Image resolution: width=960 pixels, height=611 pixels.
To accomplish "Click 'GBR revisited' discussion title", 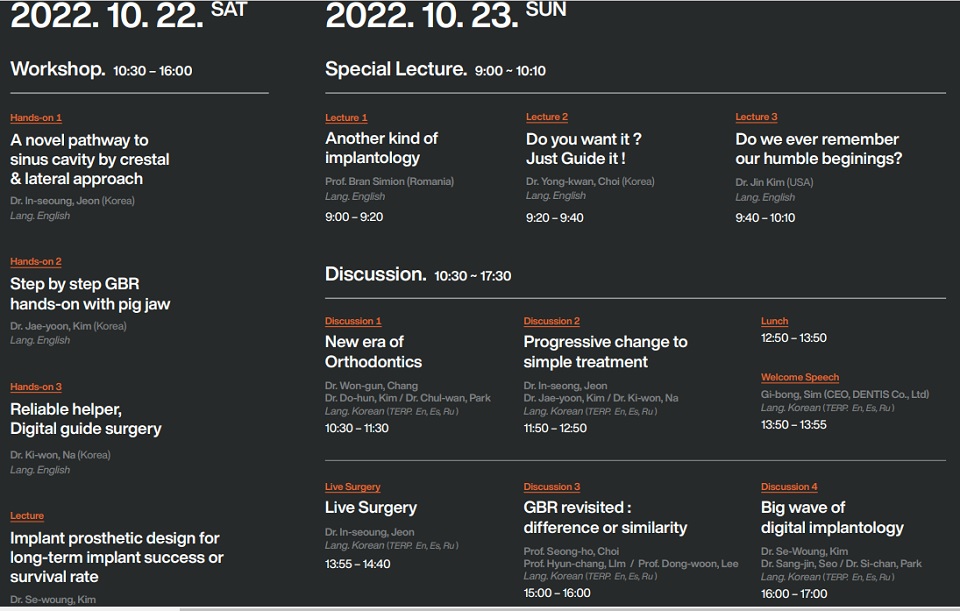I will pyautogui.click(x=605, y=517).
